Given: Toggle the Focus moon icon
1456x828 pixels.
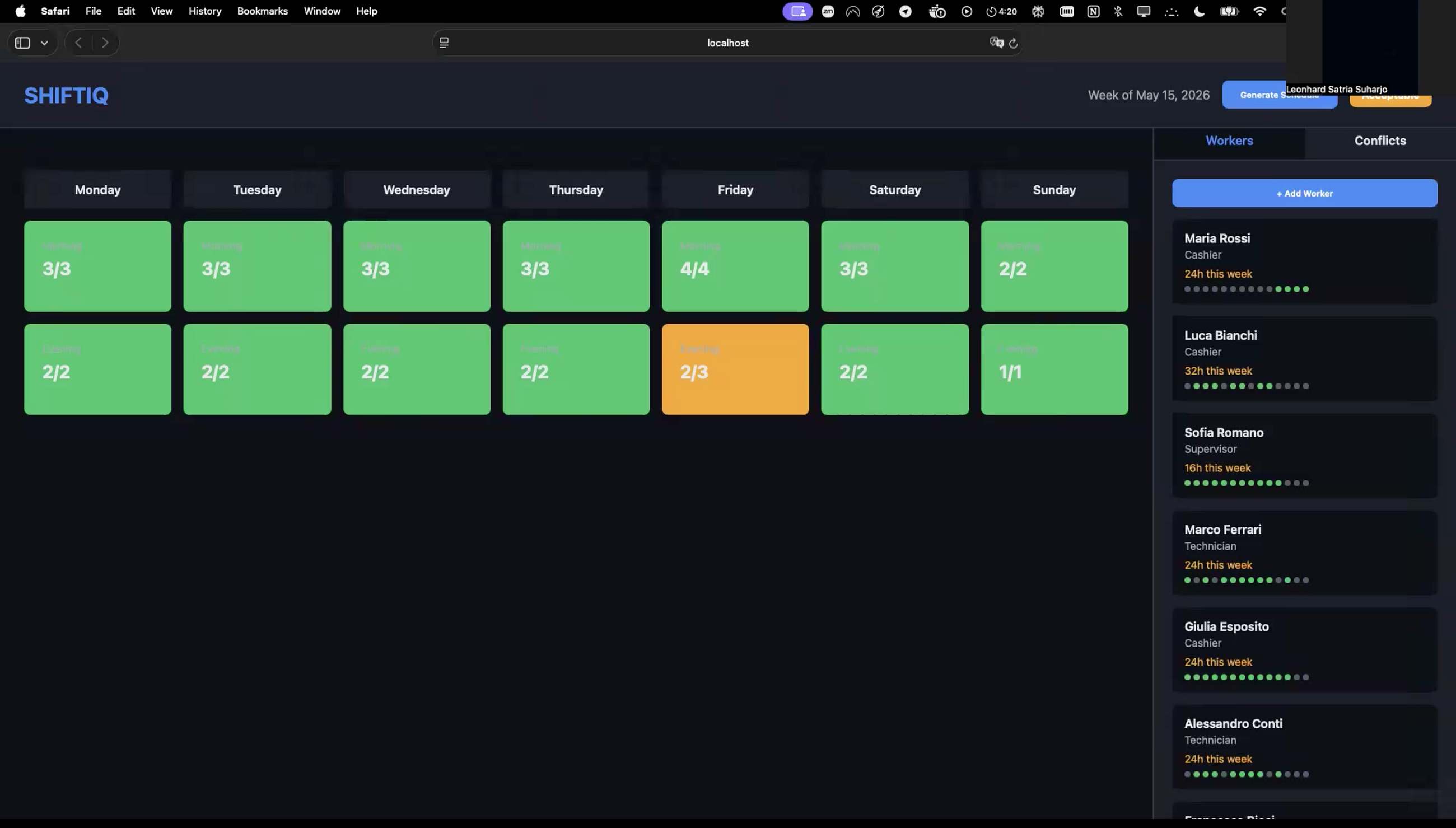Looking at the screenshot, I should (1200, 11).
